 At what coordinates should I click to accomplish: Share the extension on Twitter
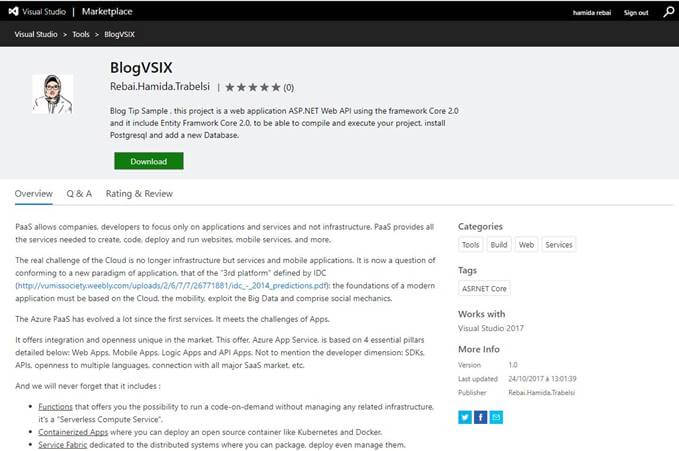click(465, 417)
